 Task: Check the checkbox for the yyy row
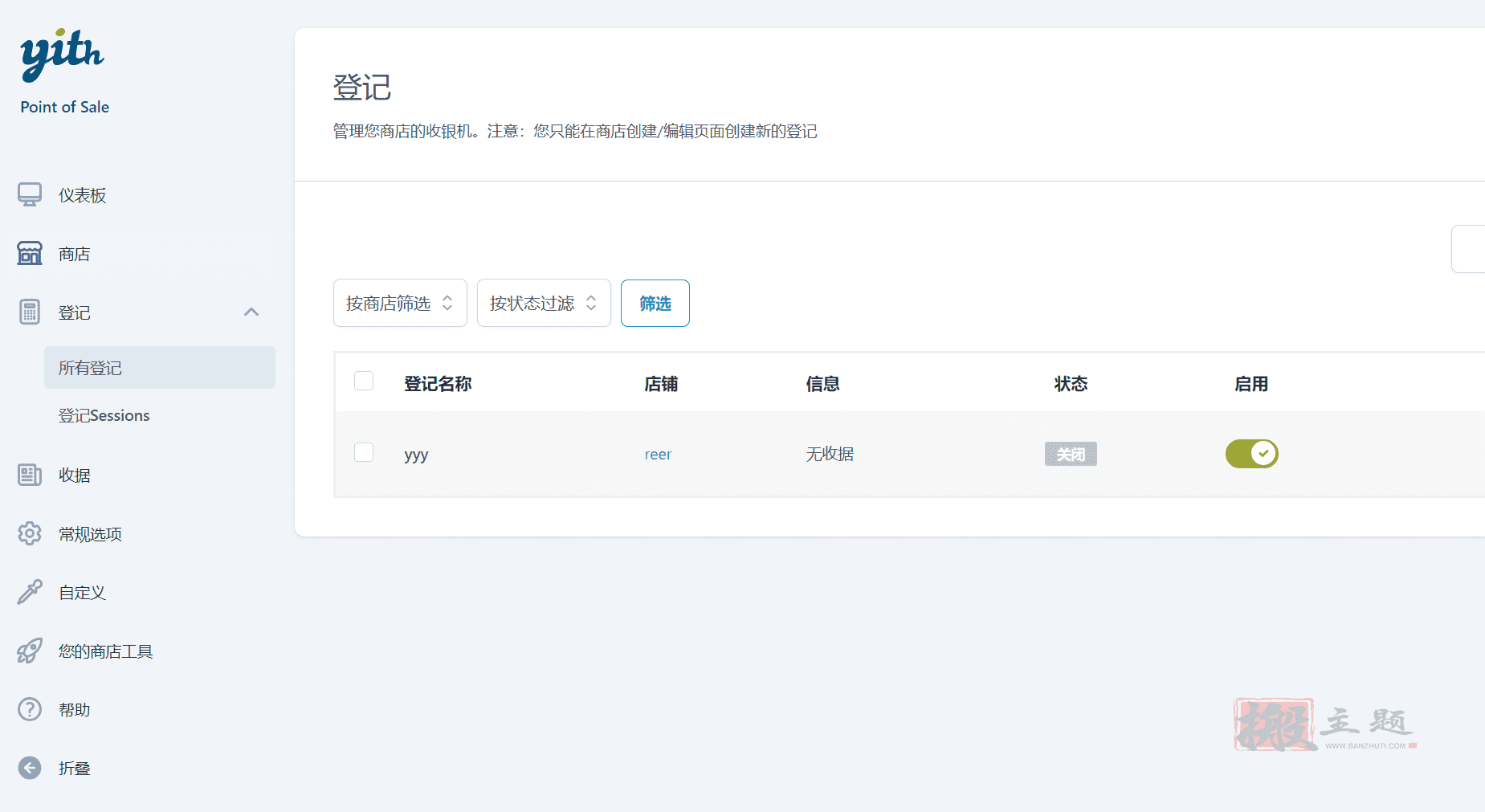364,452
